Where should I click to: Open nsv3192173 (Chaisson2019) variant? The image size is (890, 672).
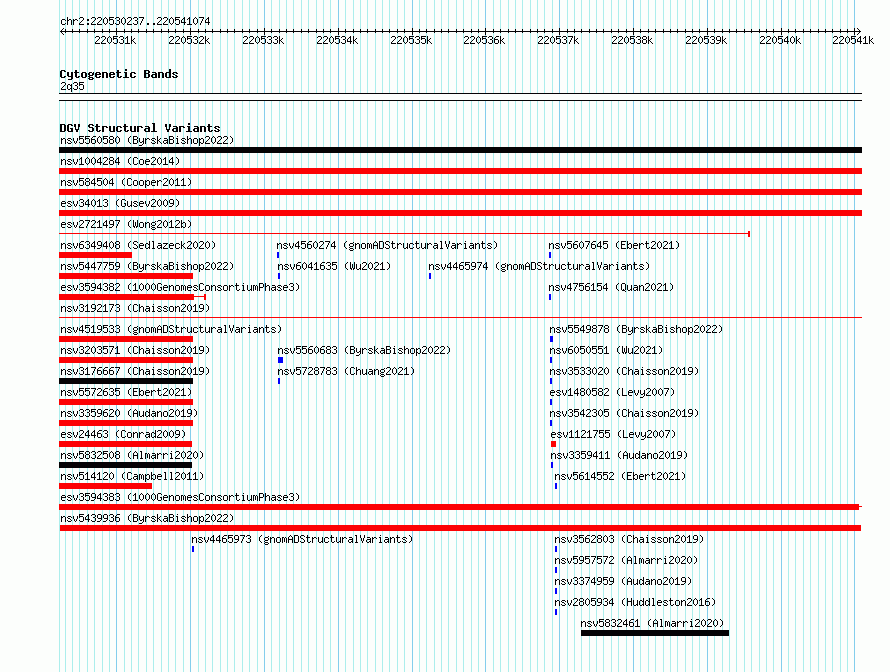click(x=135, y=308)
